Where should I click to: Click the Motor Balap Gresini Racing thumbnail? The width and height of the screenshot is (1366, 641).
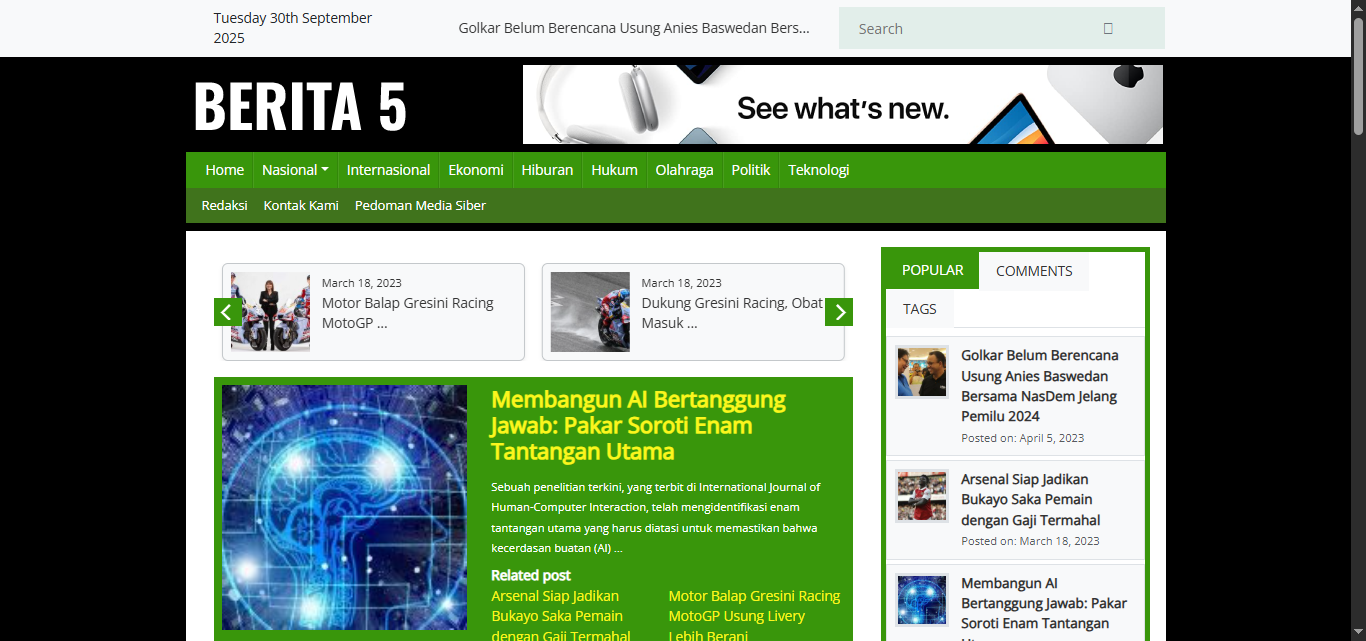(270, 312)
